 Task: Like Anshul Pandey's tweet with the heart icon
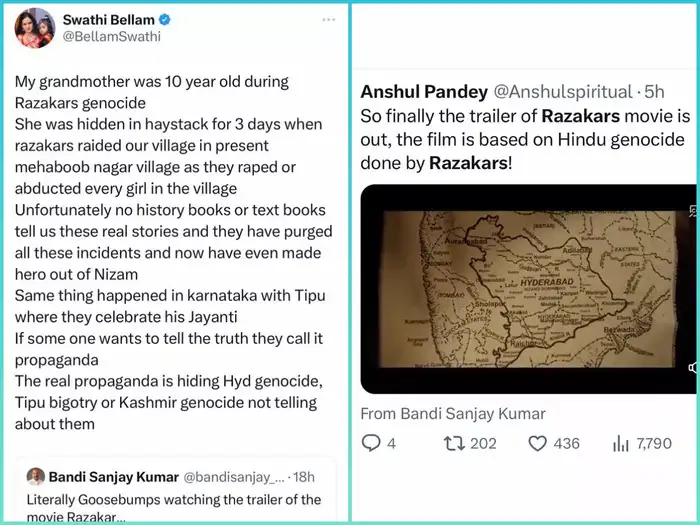click(537, 442)
